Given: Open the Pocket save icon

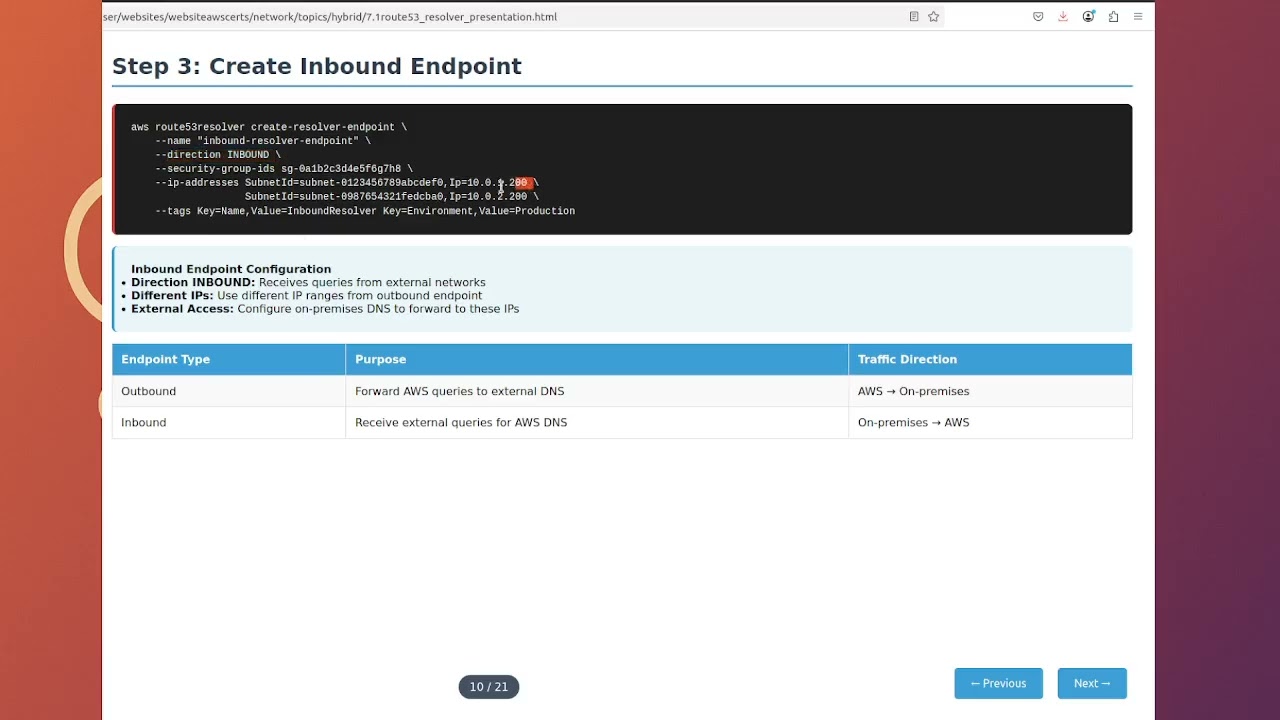Looking at the screenshot, I should (x=1038, y=17).
